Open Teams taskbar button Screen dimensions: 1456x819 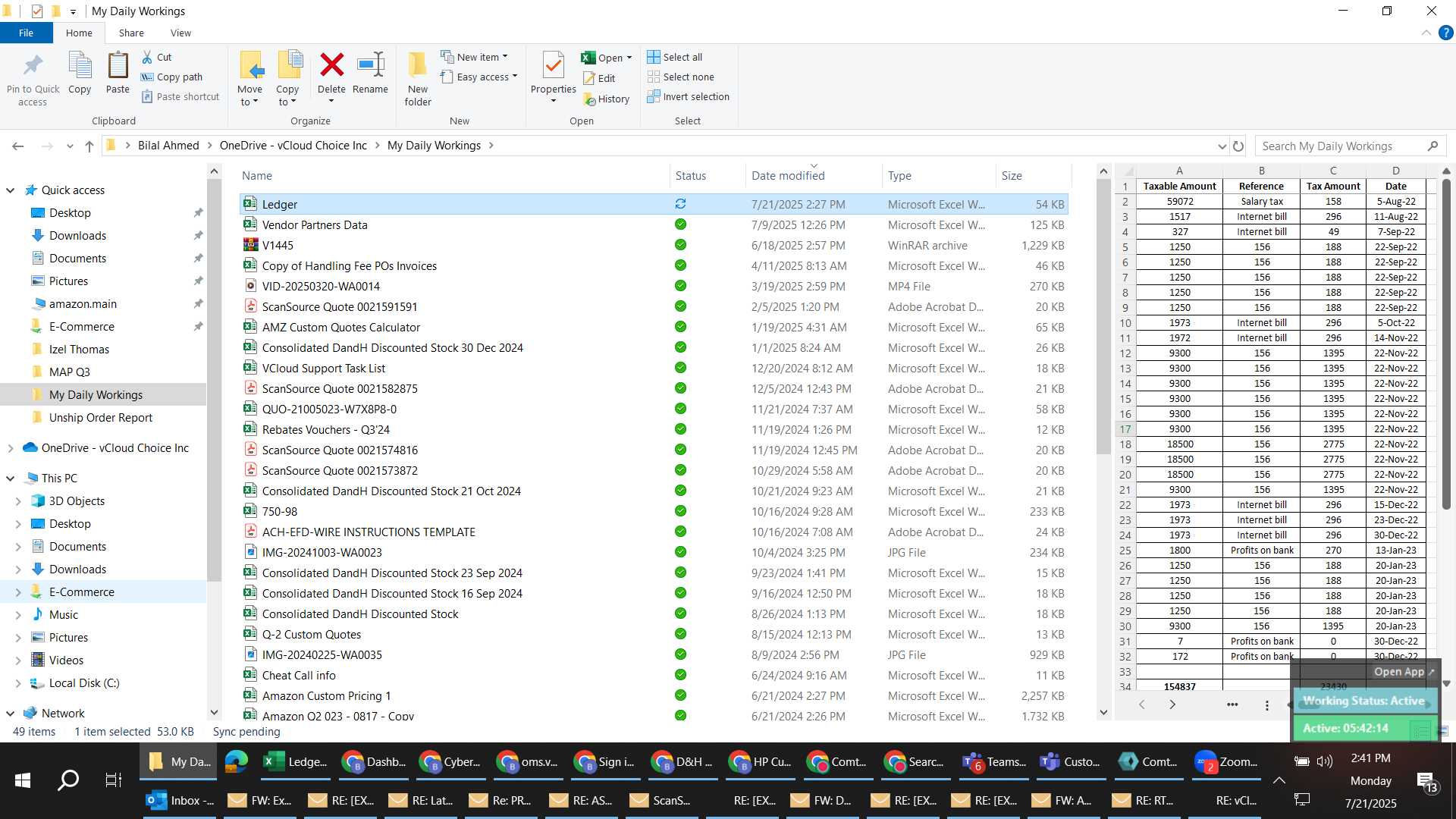click(995, 761)
